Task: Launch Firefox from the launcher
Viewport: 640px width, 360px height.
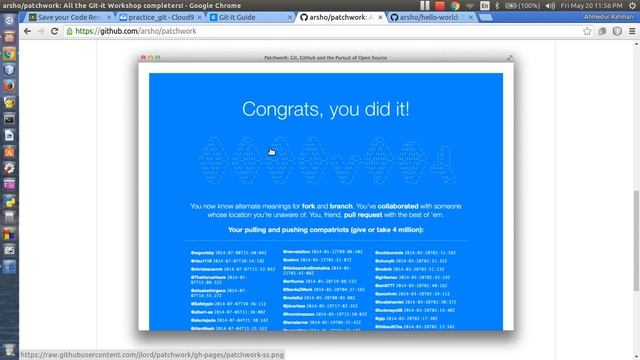Action: coord(9,86)
